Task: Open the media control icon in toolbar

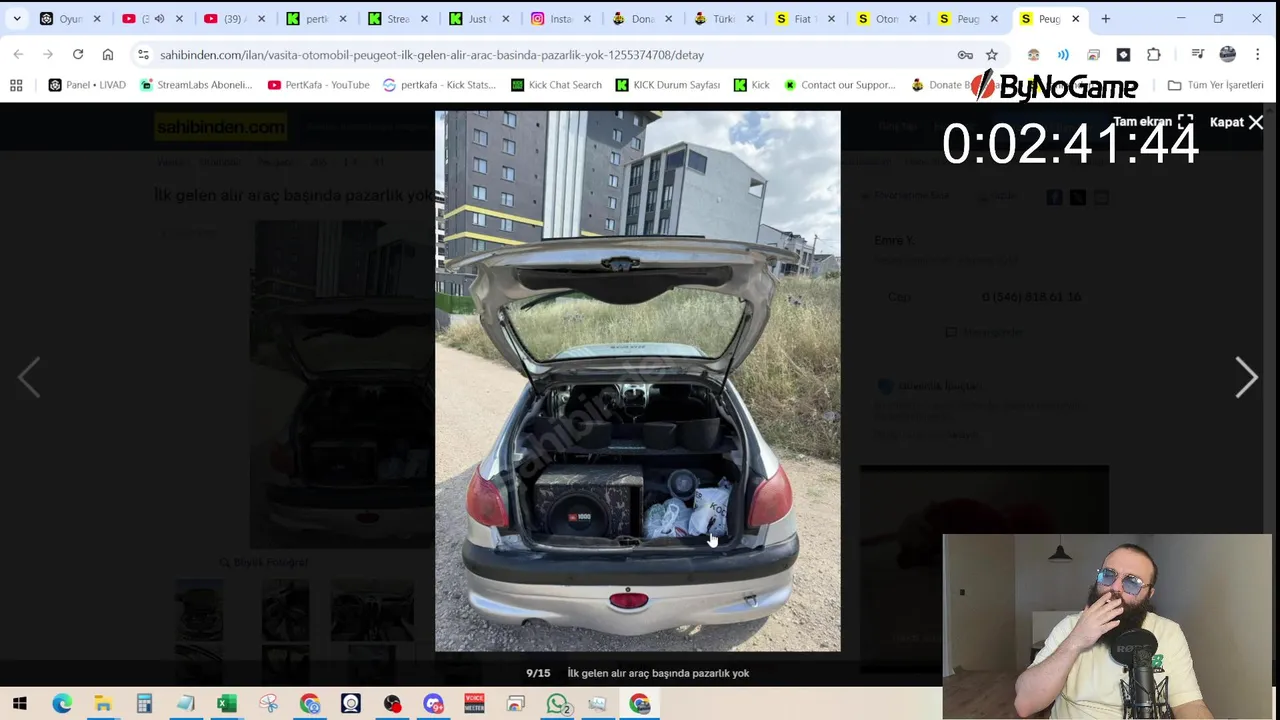Action: tap(1198, 55)
